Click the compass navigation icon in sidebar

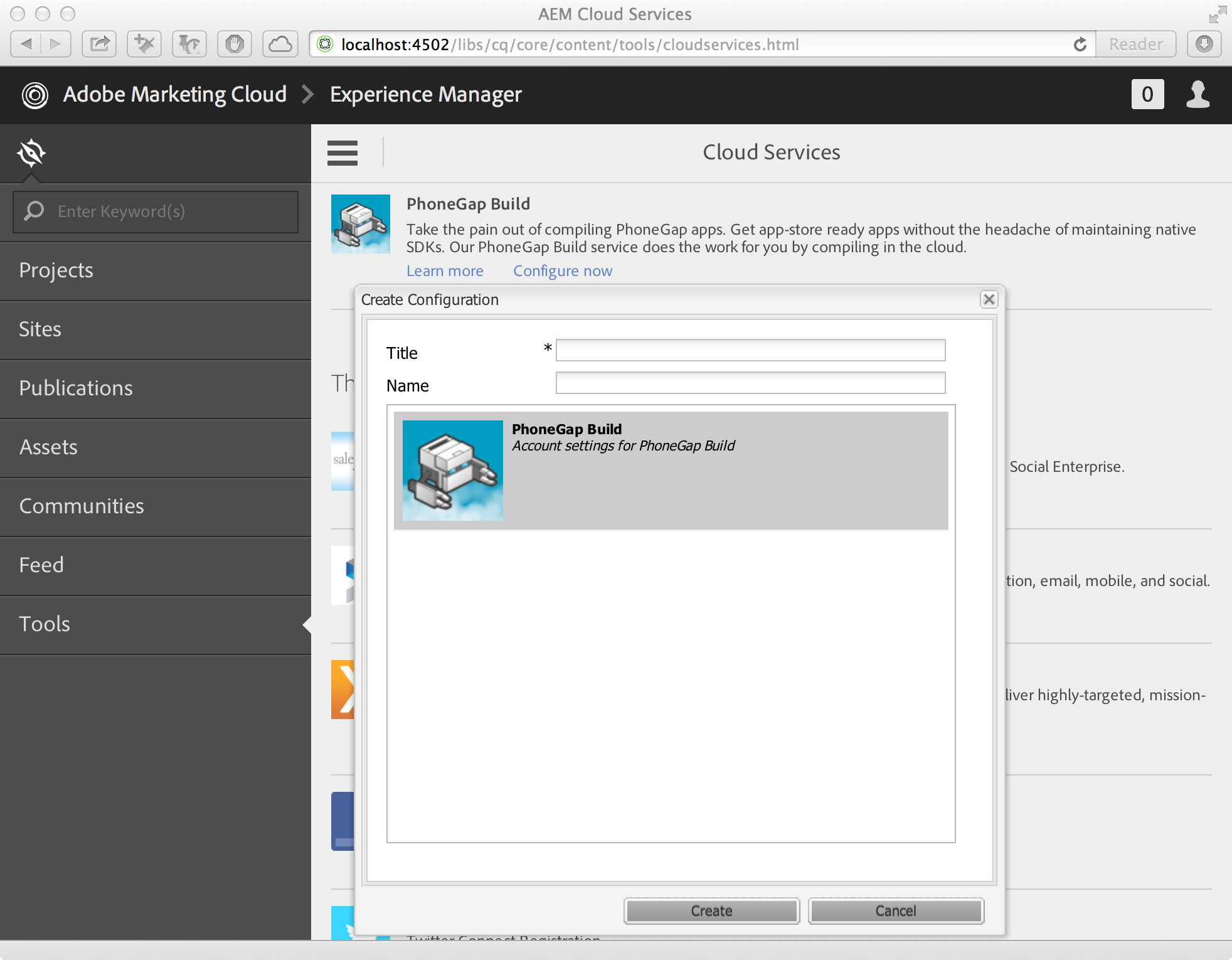tap(31, 153)
